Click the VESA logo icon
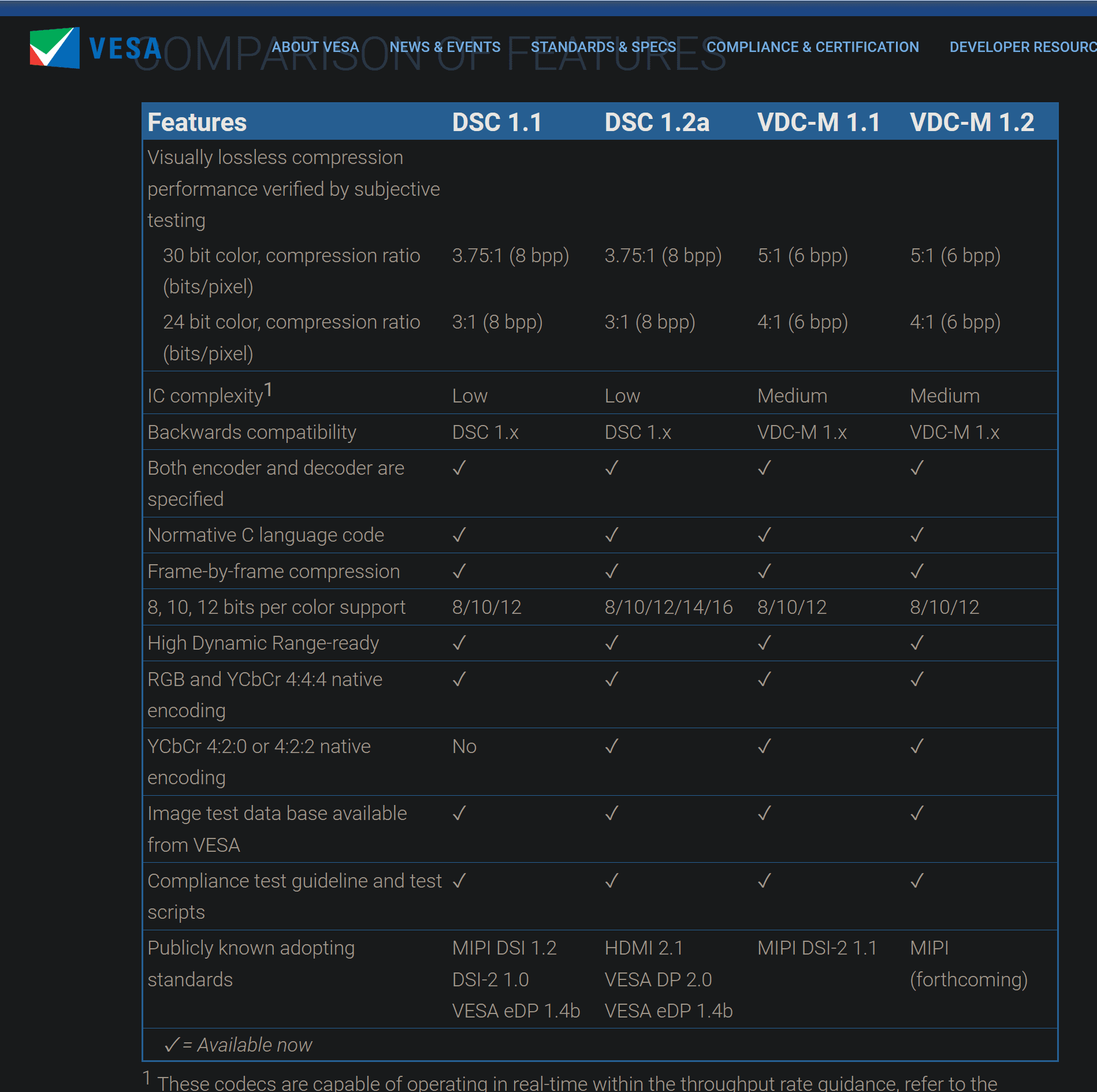Image resolution: width=1097 pixels, height=1092 pixels. 55,48
